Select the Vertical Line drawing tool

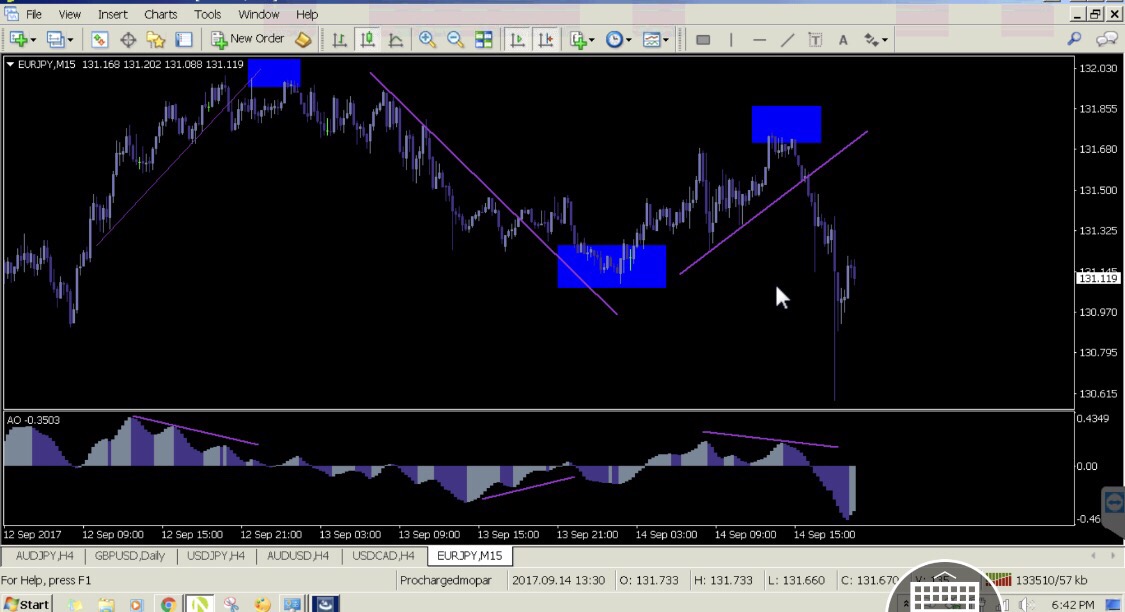pyautogui.click(x=731, y=39)
